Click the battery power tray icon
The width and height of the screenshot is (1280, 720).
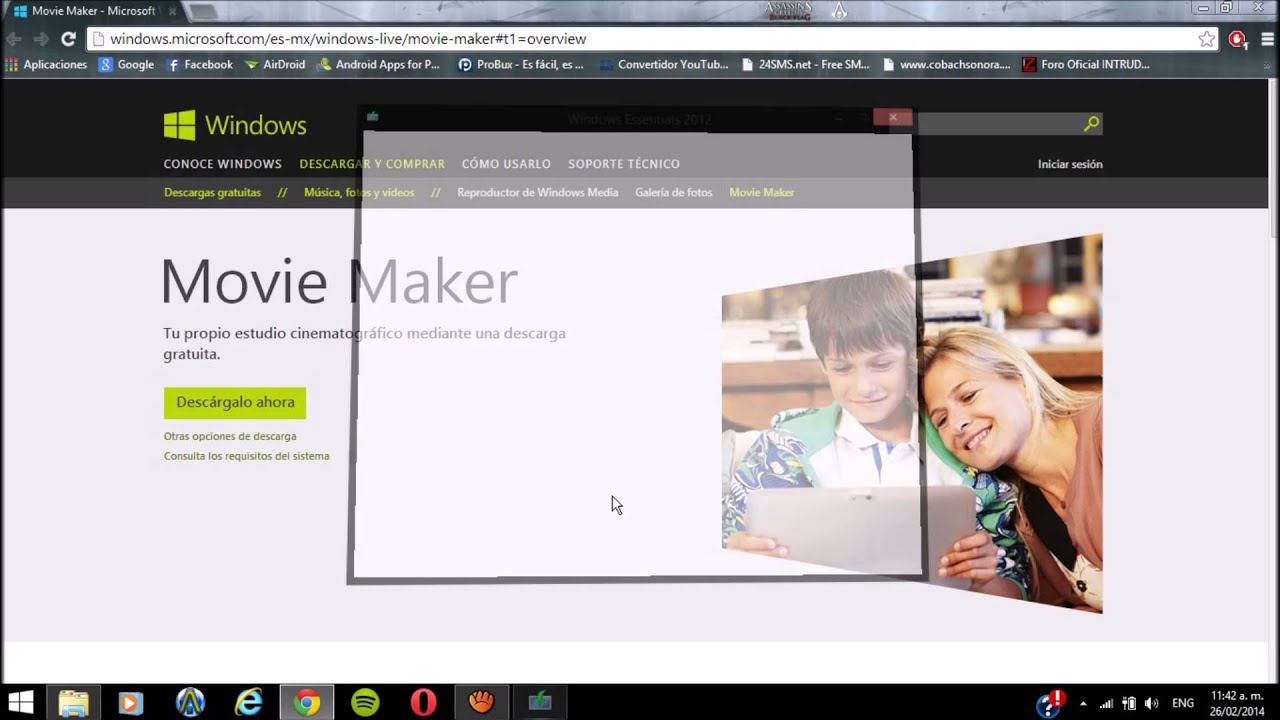click(1129, 703)
